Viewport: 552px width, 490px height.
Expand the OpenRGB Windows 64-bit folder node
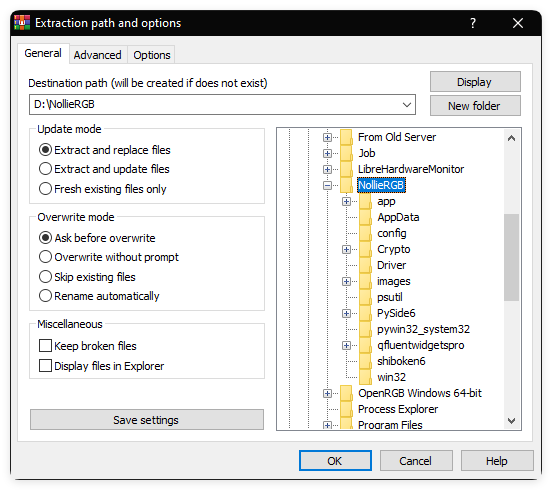pos(327,394)
